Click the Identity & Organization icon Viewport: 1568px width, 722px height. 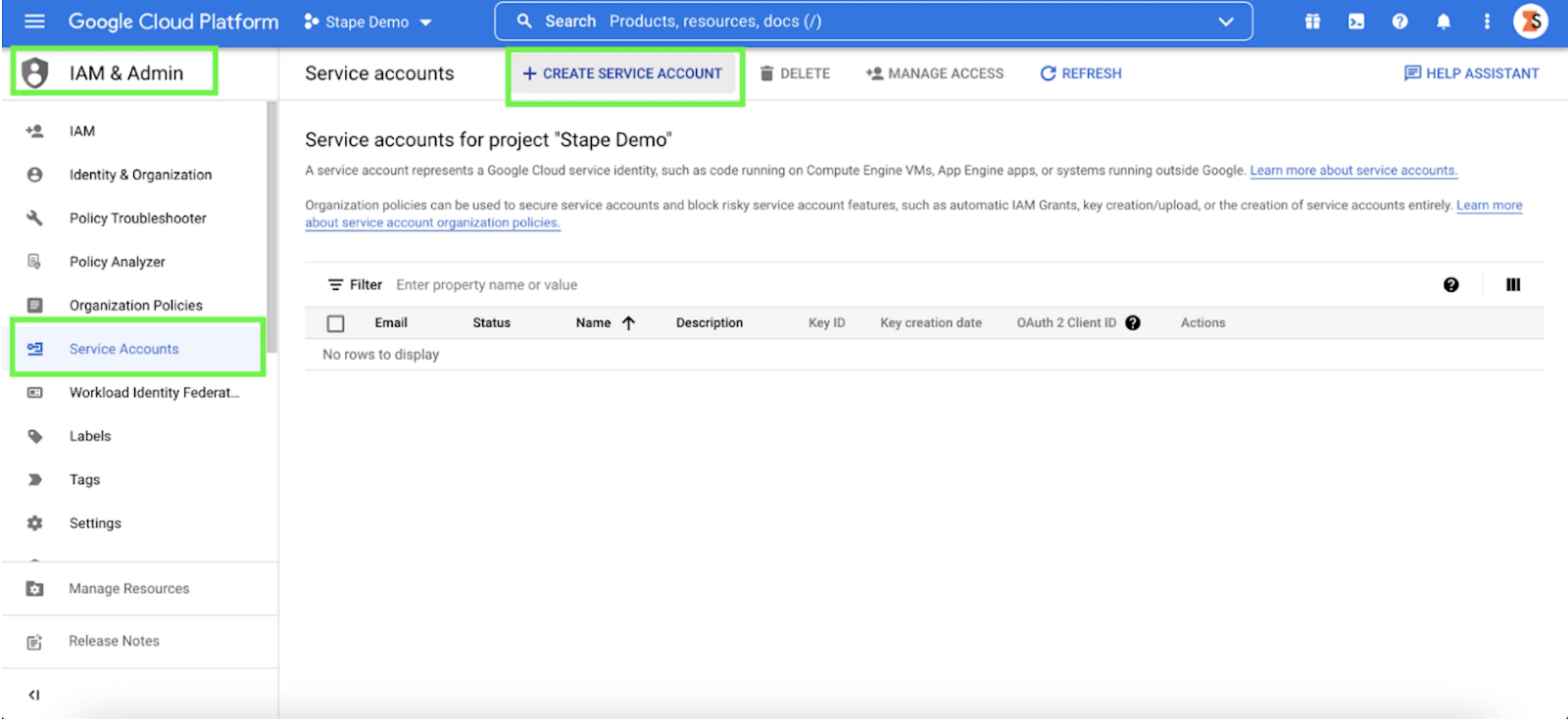(34, 174)
